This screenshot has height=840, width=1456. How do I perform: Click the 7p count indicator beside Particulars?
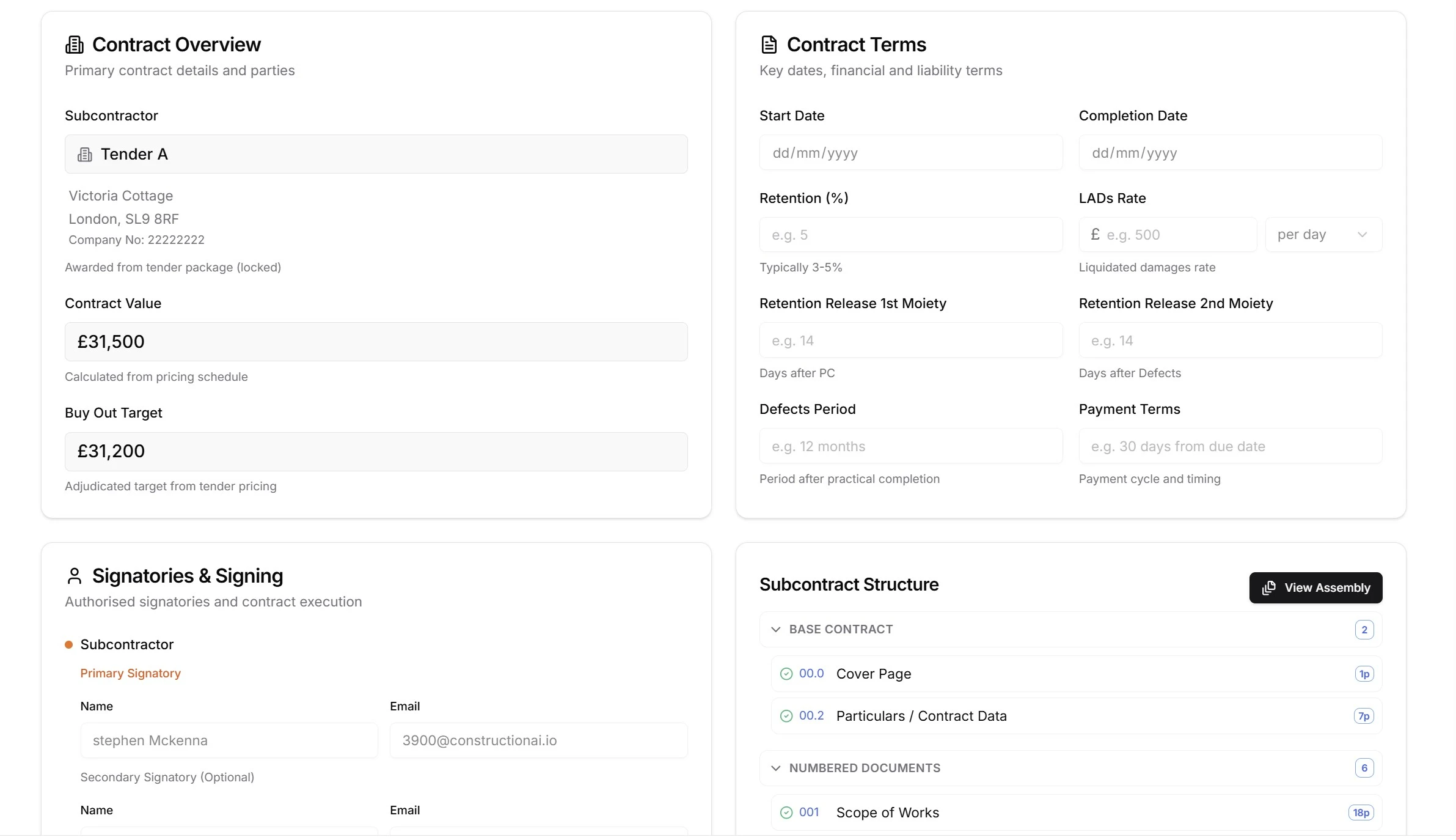coord(1363,716)
